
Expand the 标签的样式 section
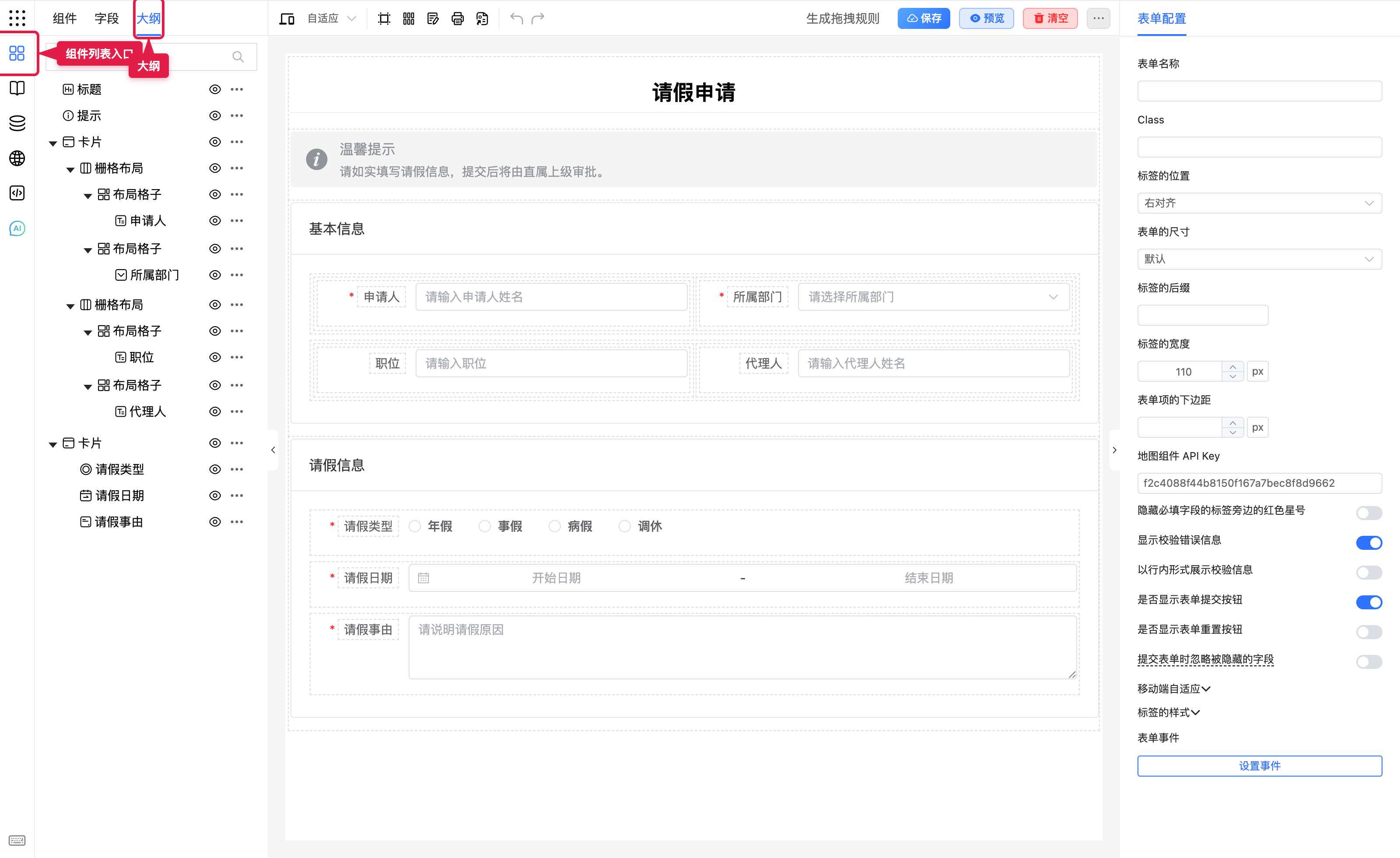(1168, 712)
